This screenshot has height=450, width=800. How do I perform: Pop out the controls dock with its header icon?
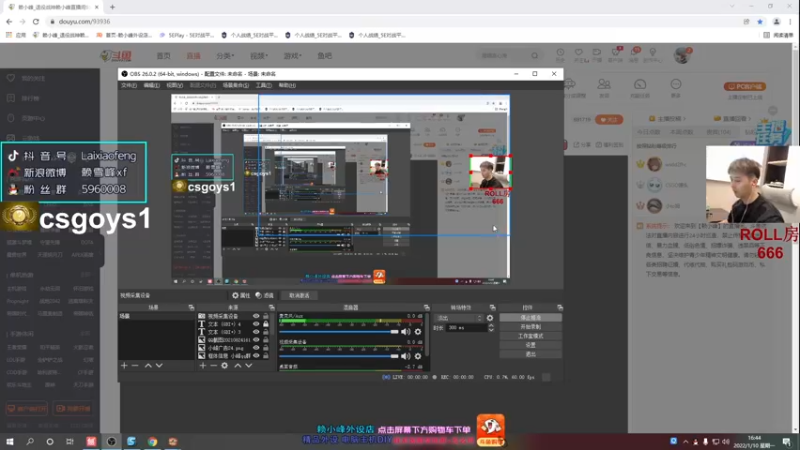[560, 308]
